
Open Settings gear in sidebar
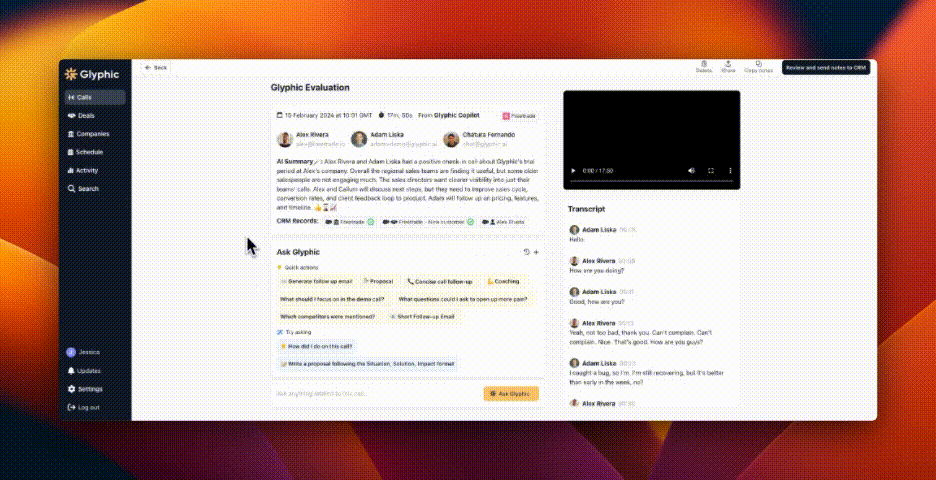point(85,389)
